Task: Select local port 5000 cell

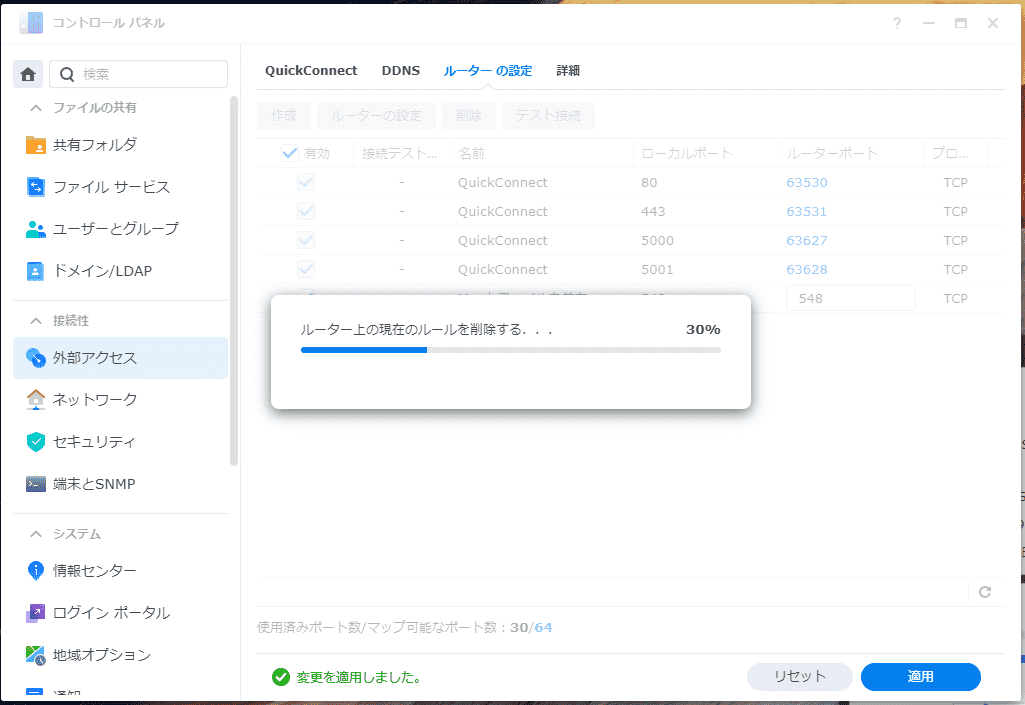Action: click(657, 240)
